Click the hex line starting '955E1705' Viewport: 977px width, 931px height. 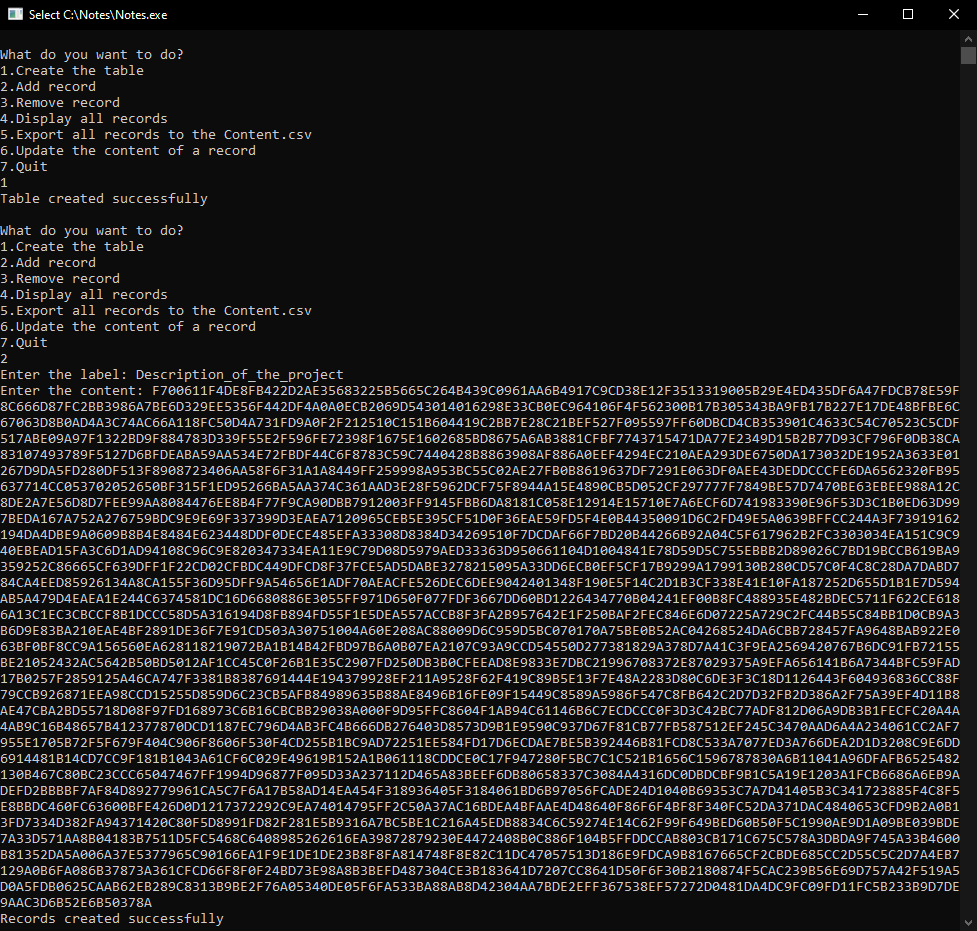coord(480,743)
